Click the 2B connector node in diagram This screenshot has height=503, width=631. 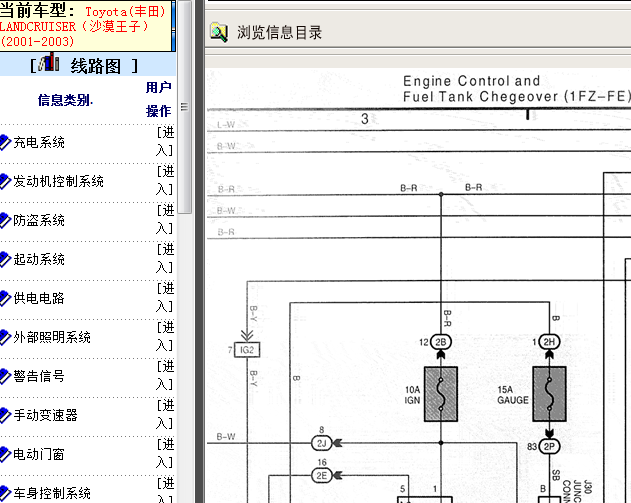[x=441, y=342]
